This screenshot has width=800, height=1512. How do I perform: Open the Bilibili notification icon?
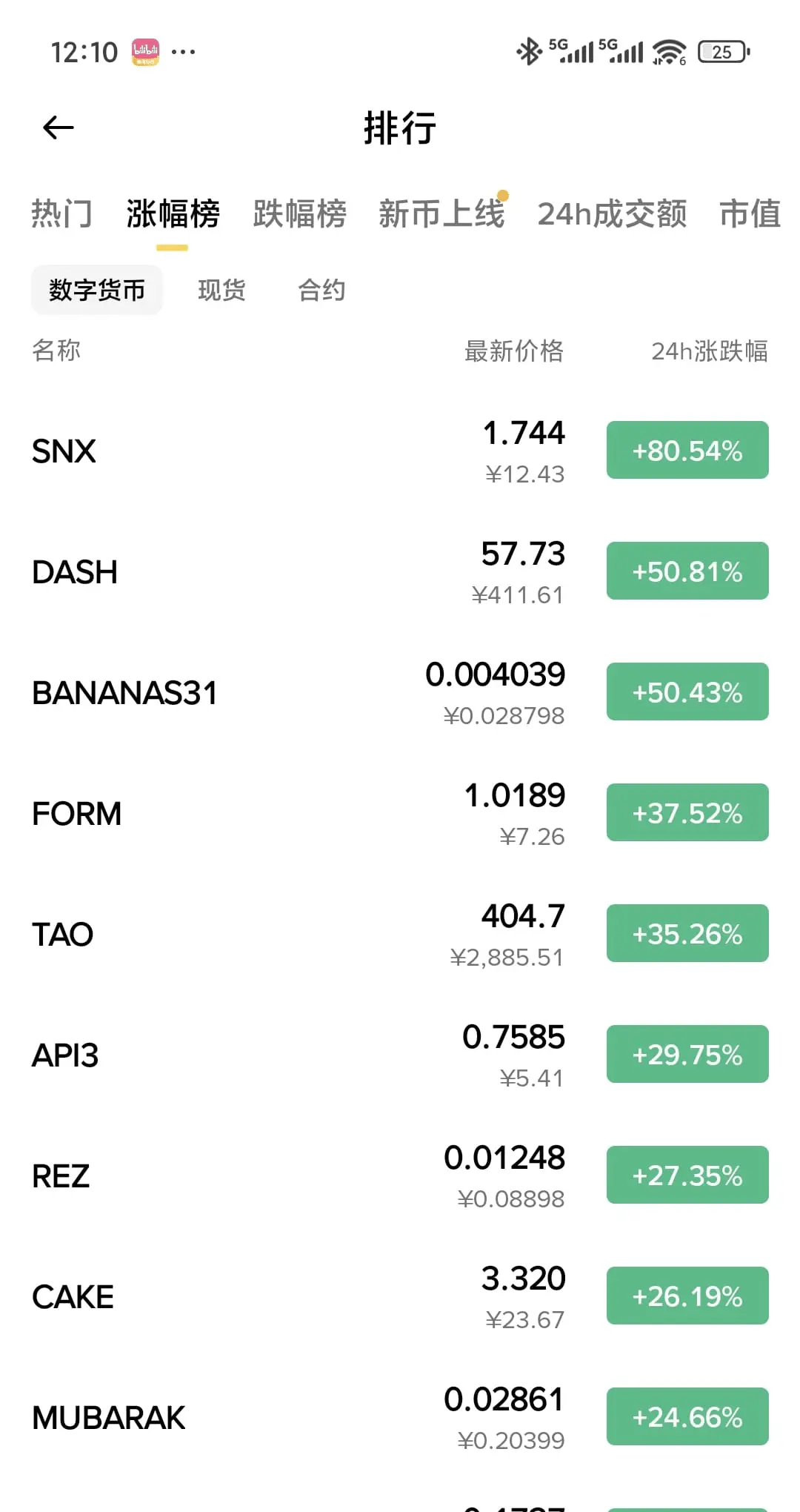[x=145, y=52]
